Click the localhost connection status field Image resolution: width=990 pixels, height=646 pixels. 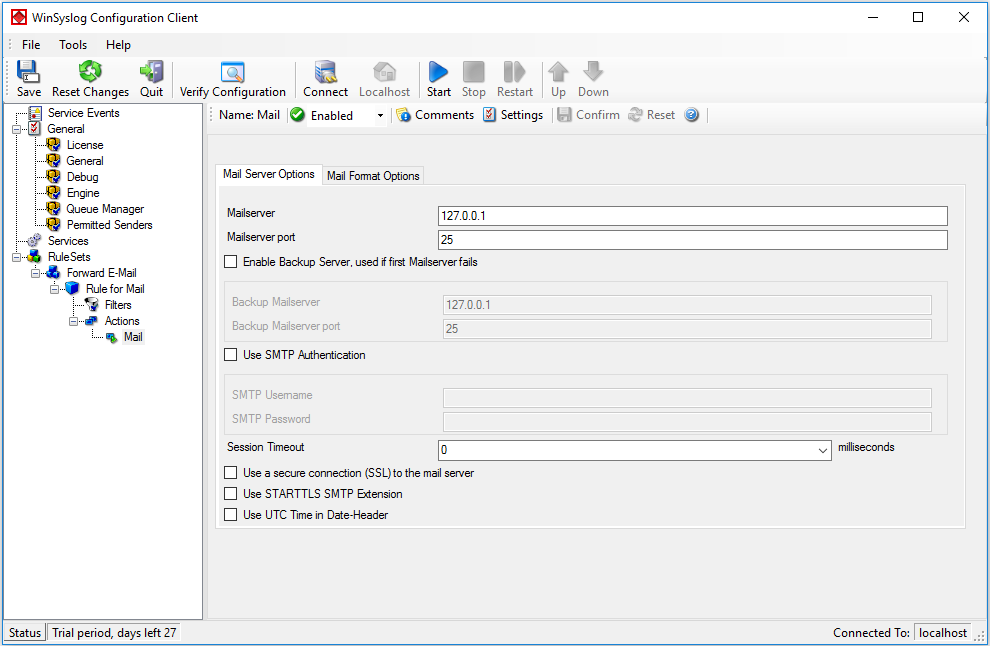click(x=943, y=633)
